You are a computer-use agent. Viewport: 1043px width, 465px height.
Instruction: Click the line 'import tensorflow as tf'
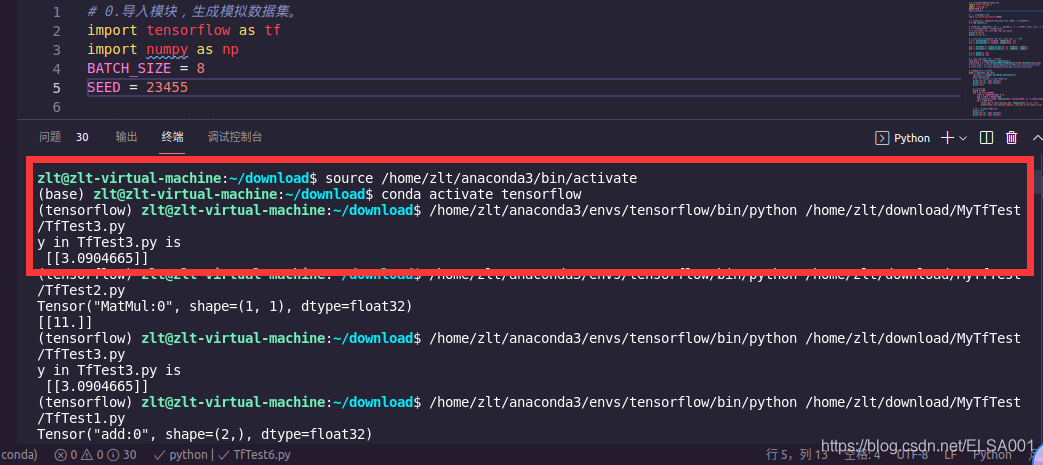(x=184, y=31)
